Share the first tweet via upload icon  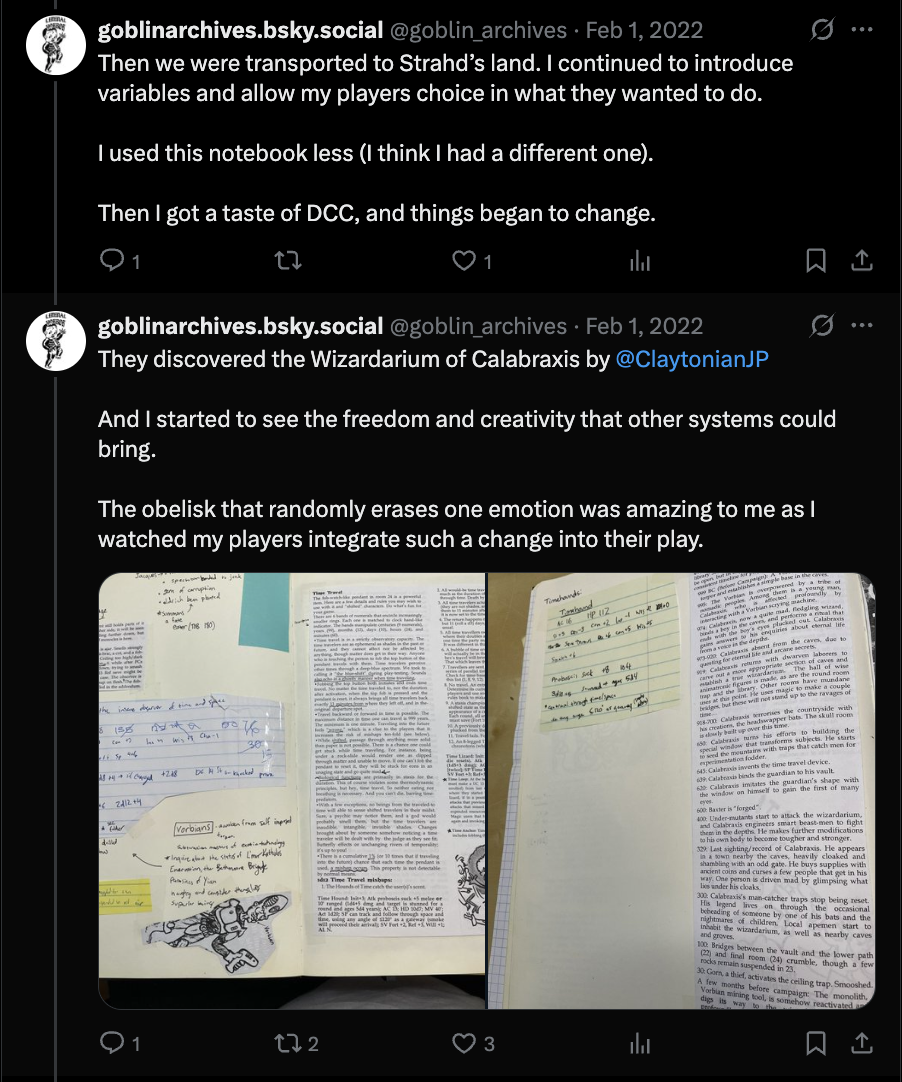tap(861, 260)
